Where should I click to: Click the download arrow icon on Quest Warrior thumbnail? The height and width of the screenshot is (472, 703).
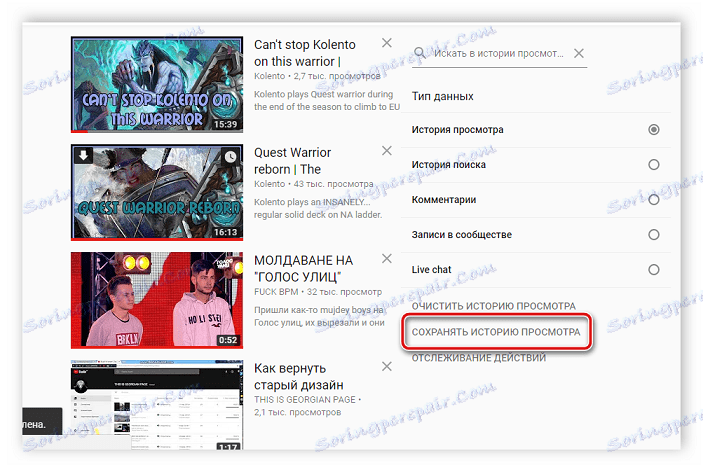(83, 156)
